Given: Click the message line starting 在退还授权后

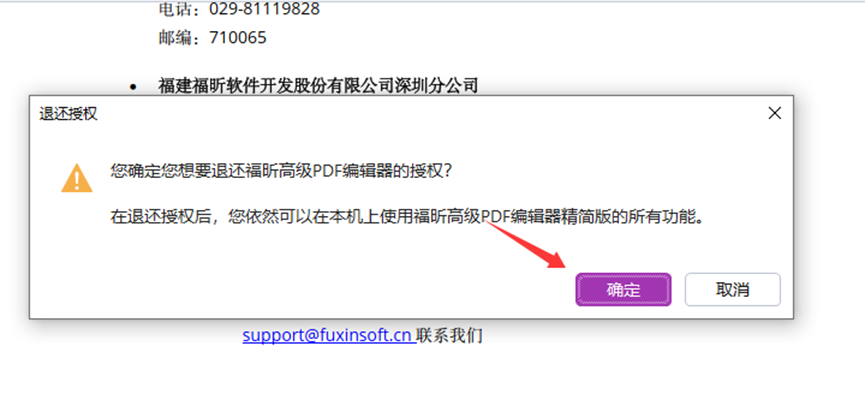Looking at the screenshot, I should [408, 217].
